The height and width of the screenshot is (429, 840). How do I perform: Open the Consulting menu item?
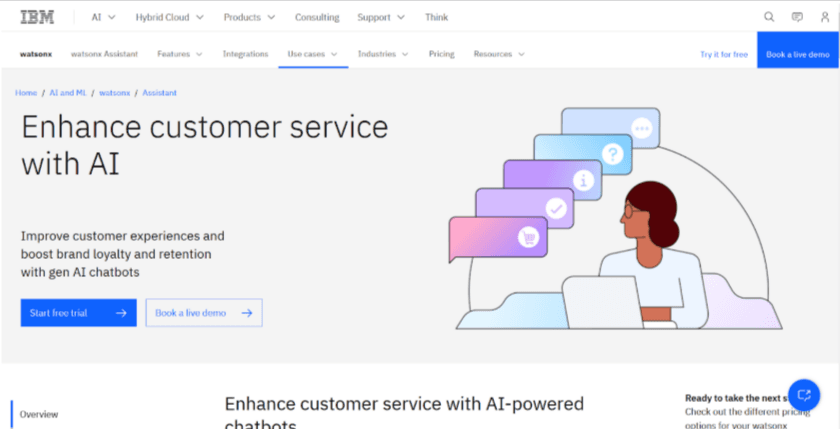pos(317,17)
